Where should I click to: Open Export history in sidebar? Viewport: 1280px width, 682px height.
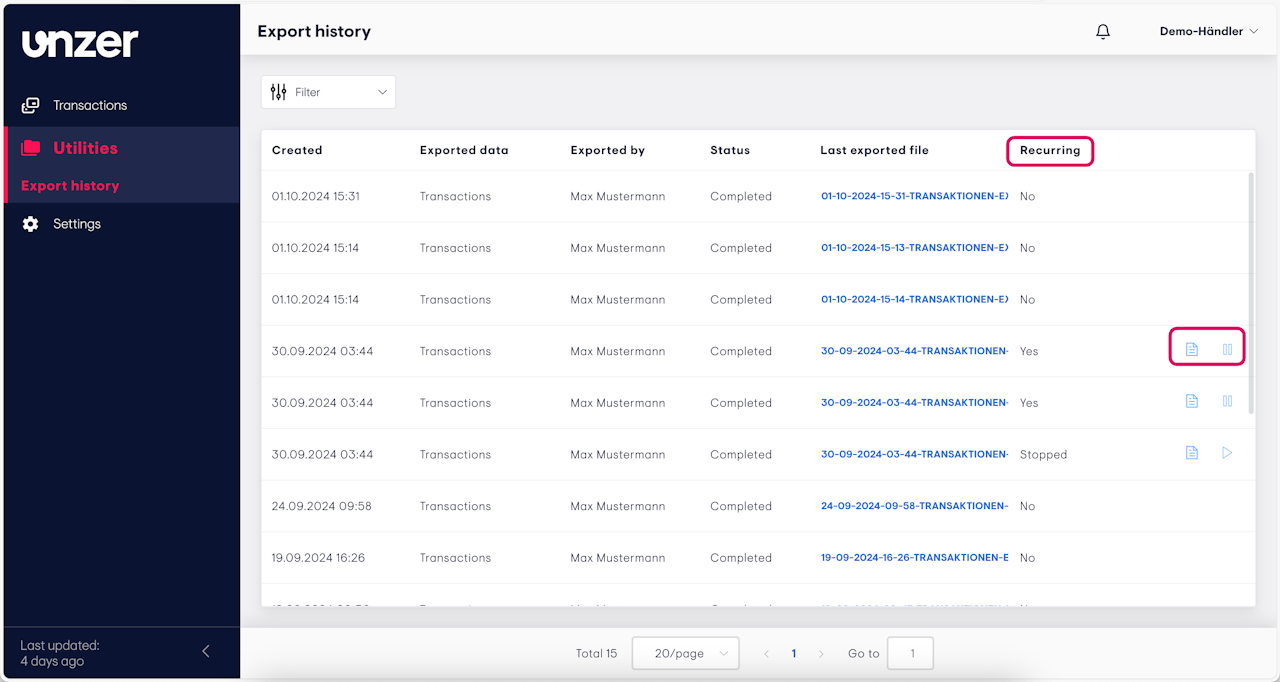pyautogui.click(x=70, y=186)
